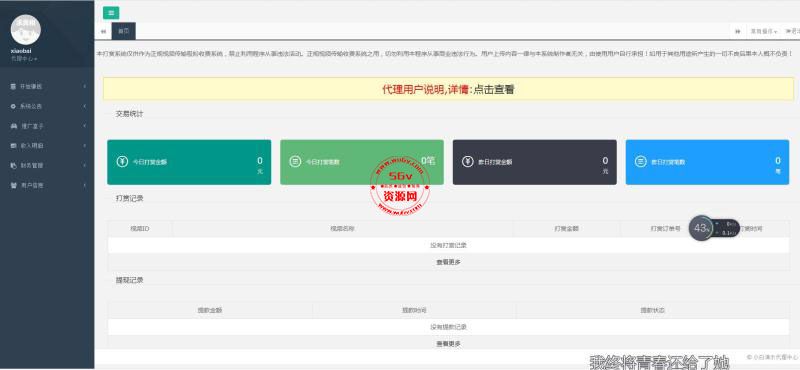Click the 没有提款记录 empty row
The width and height of the screenshot is (800, 370).
[x=448, y=327]
